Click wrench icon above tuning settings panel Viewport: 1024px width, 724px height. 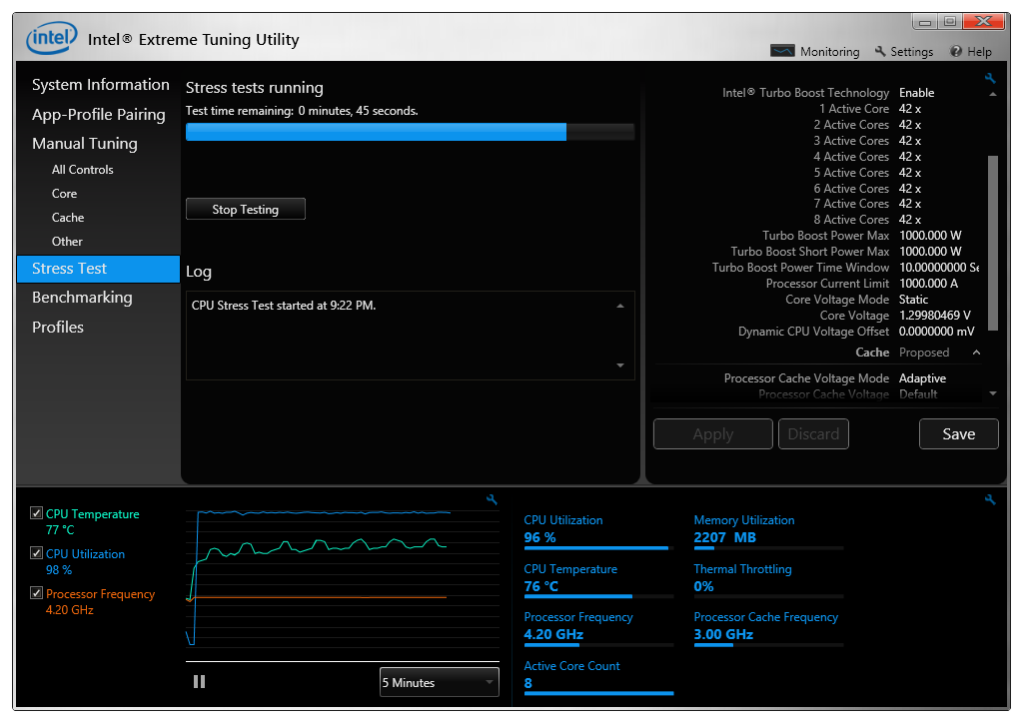tap(990, 78)
